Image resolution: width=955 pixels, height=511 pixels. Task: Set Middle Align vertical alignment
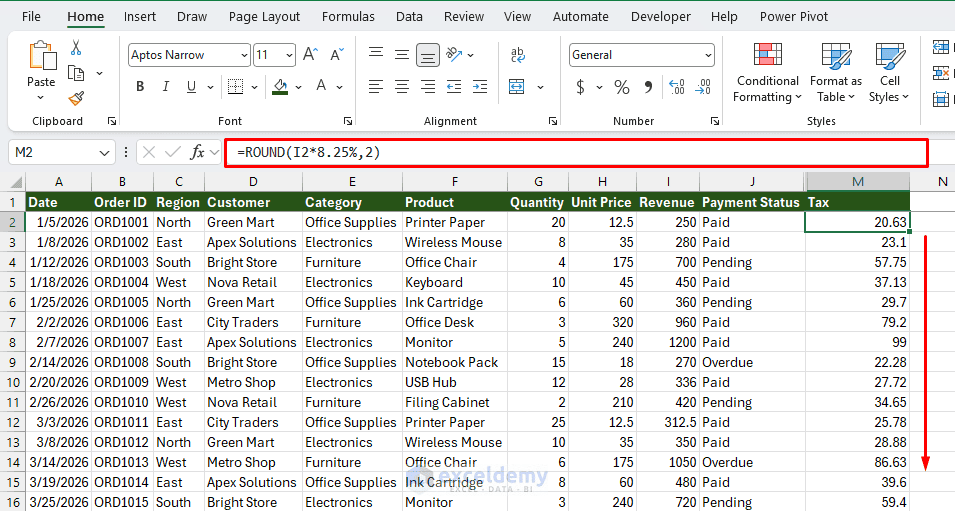(x=402, y=55)
